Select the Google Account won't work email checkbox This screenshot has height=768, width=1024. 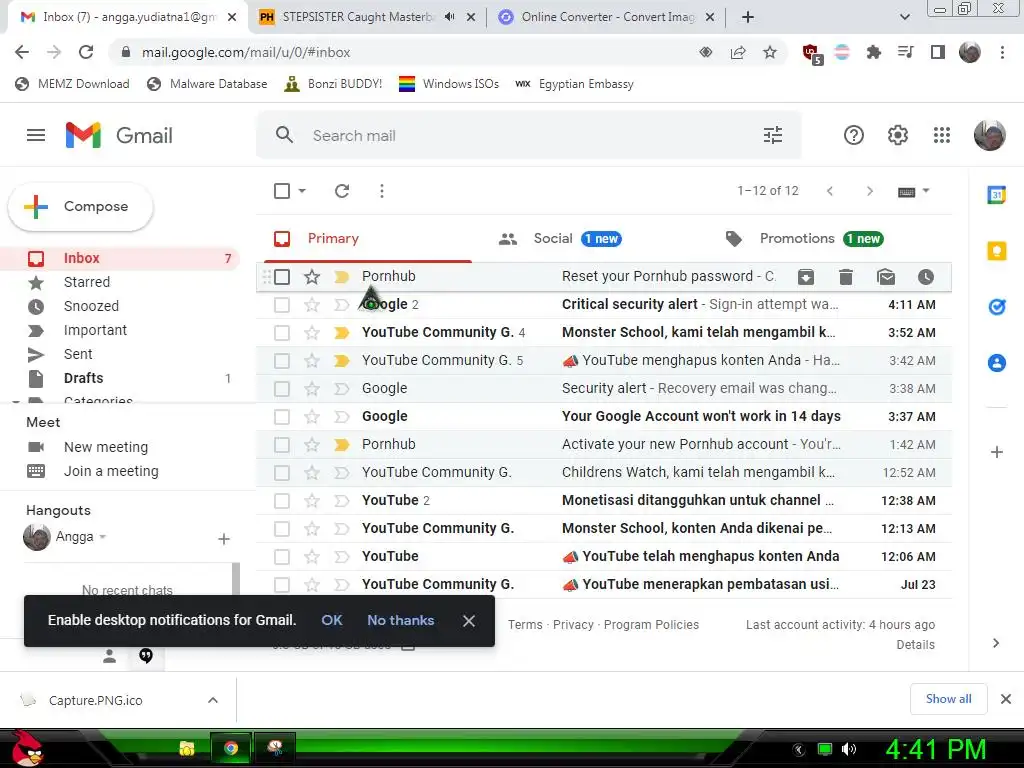pos(282,417)
